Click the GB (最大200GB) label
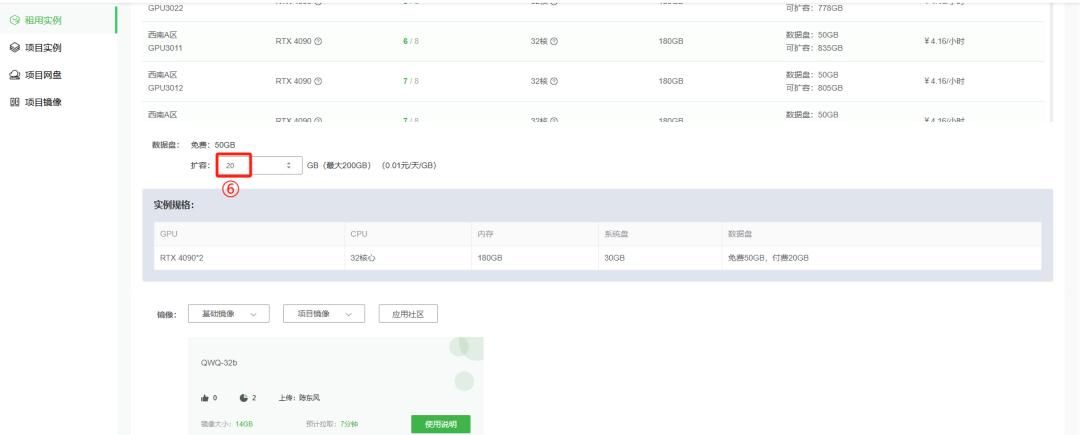 pyautogui.click(x=339, y=166)
